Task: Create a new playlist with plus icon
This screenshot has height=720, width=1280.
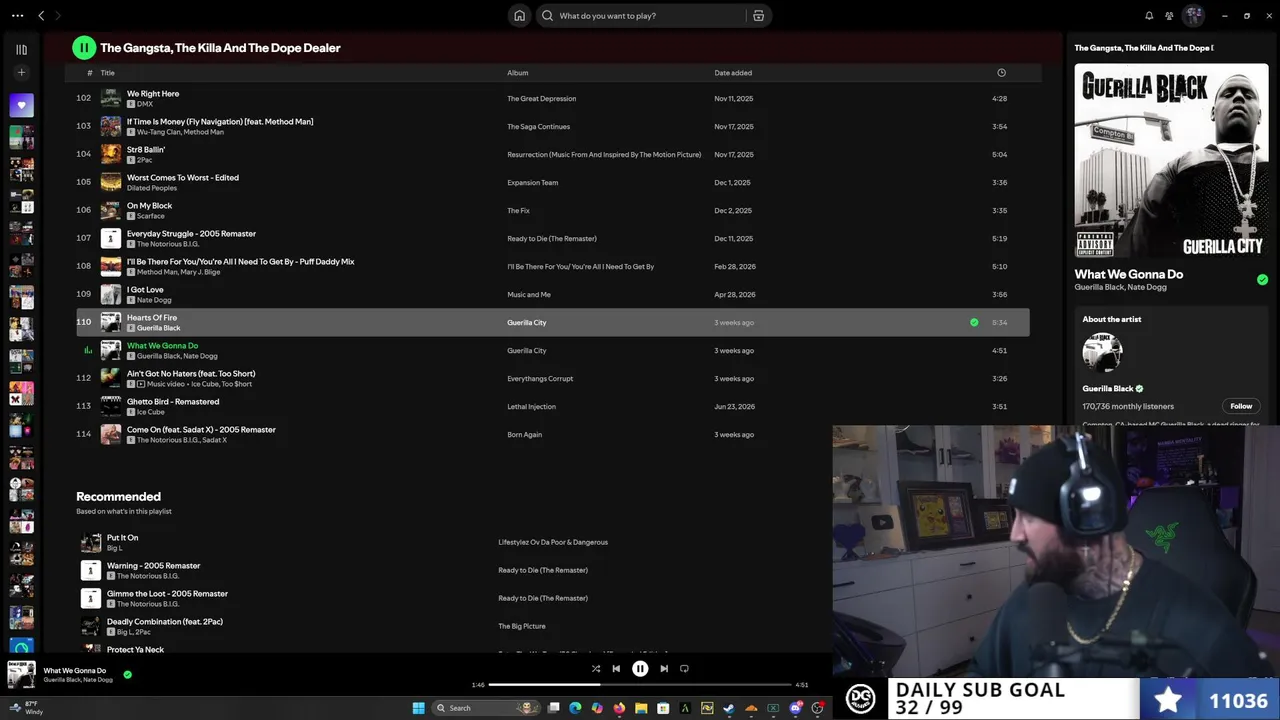Action: [x=21, y=73]
